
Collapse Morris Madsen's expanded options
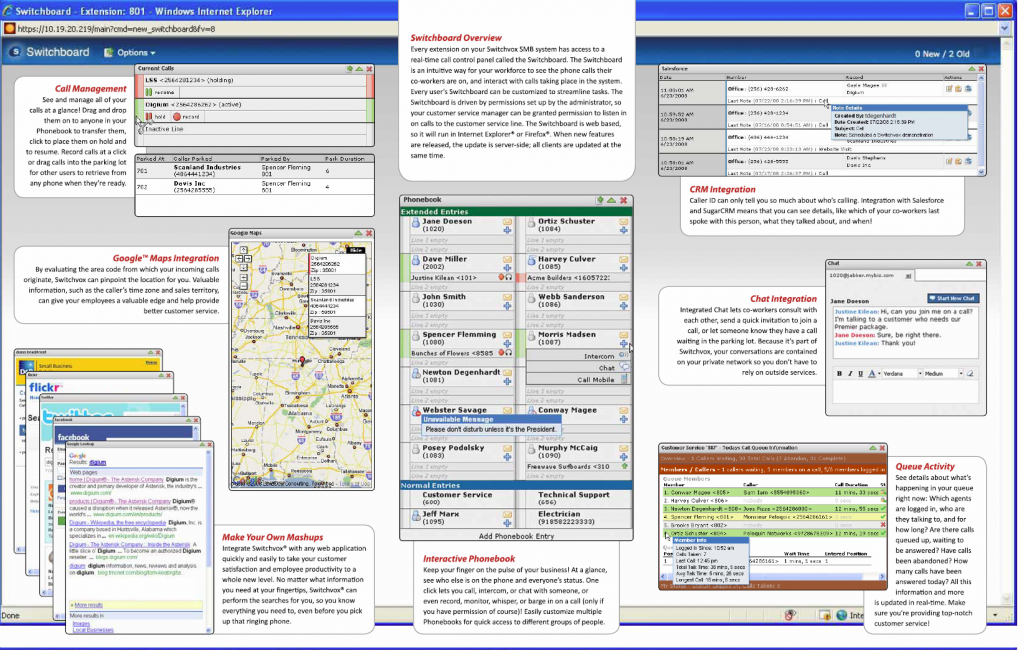pyautogui.click(x=624, y=344)
